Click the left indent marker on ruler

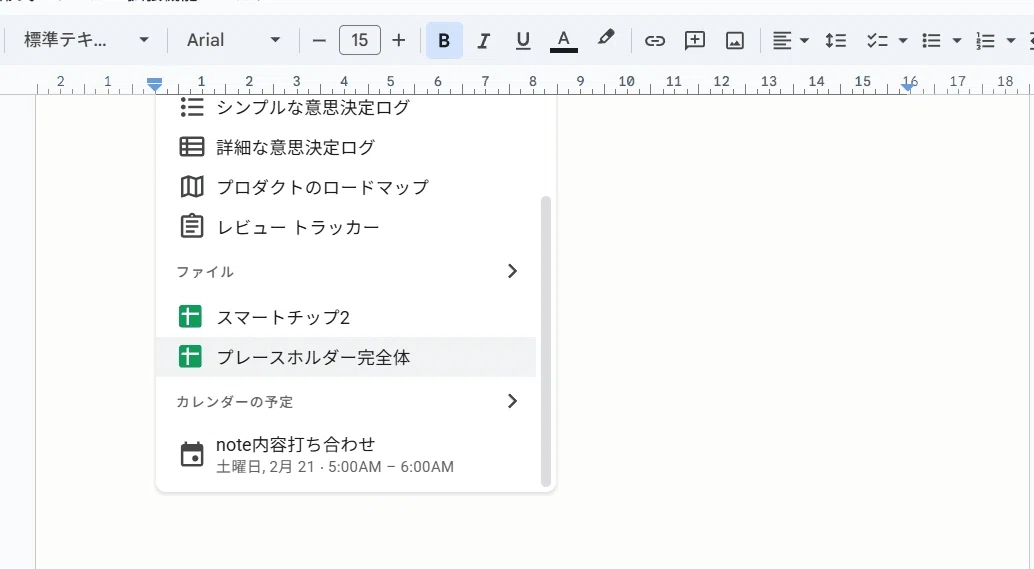point(154,84)
